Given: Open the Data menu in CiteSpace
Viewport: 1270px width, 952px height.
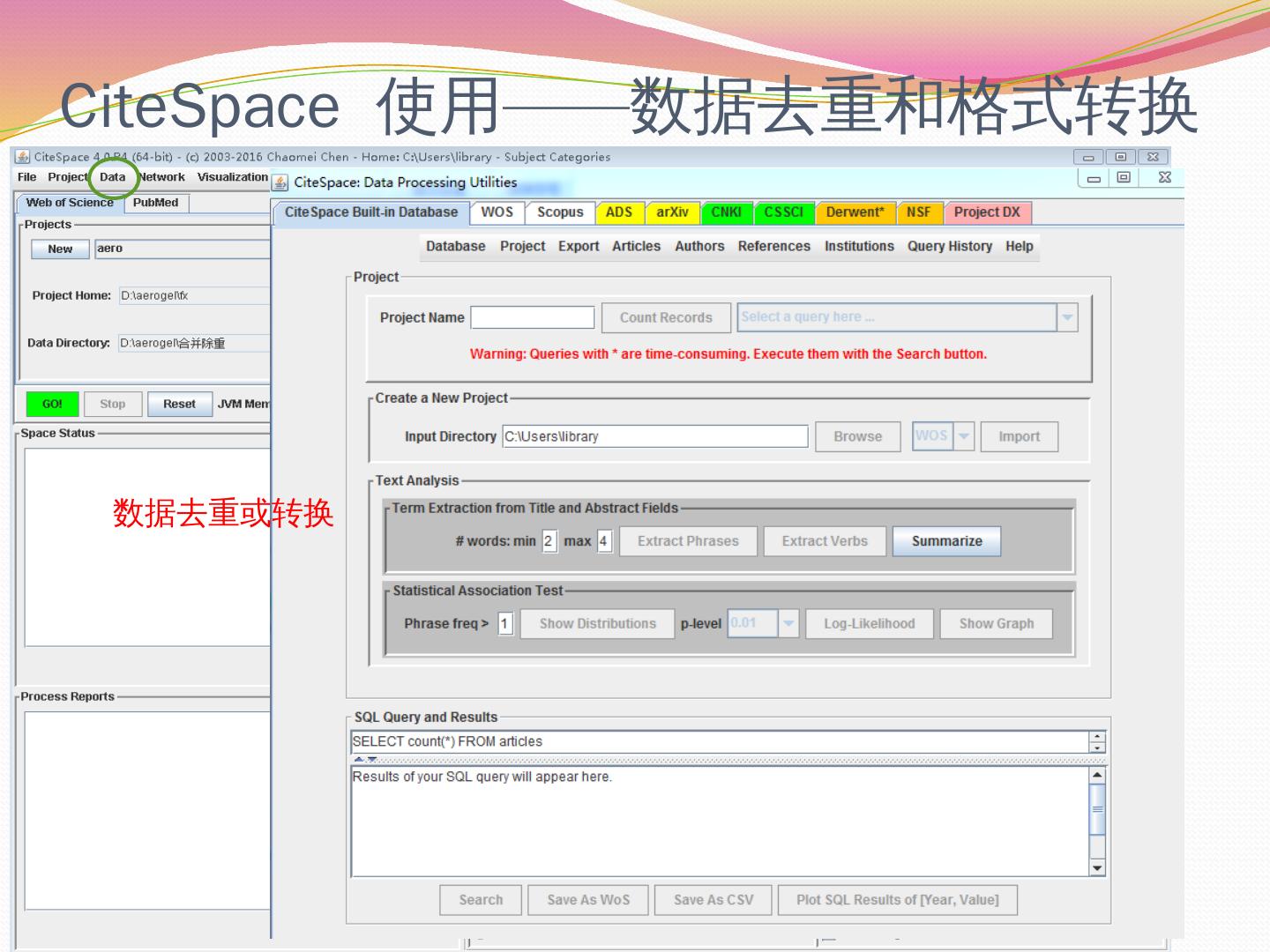Looking at the screenshot, I should click(112, 177).
